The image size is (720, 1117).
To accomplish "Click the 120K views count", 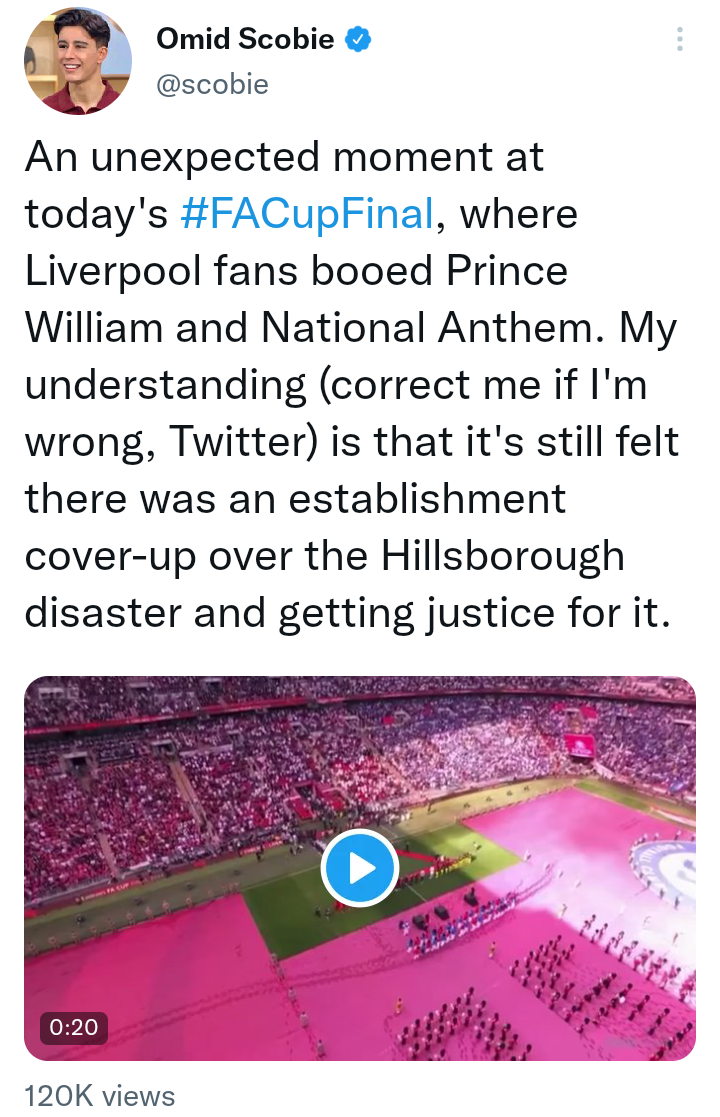I will [x=100, y=1096].
